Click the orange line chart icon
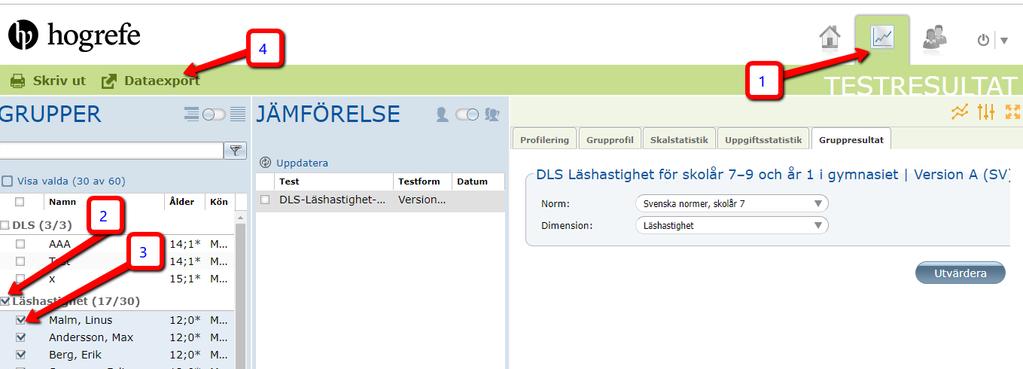The height and width of the screenshot is (369, 1023). pyautogui.click(x=960, y=112)
